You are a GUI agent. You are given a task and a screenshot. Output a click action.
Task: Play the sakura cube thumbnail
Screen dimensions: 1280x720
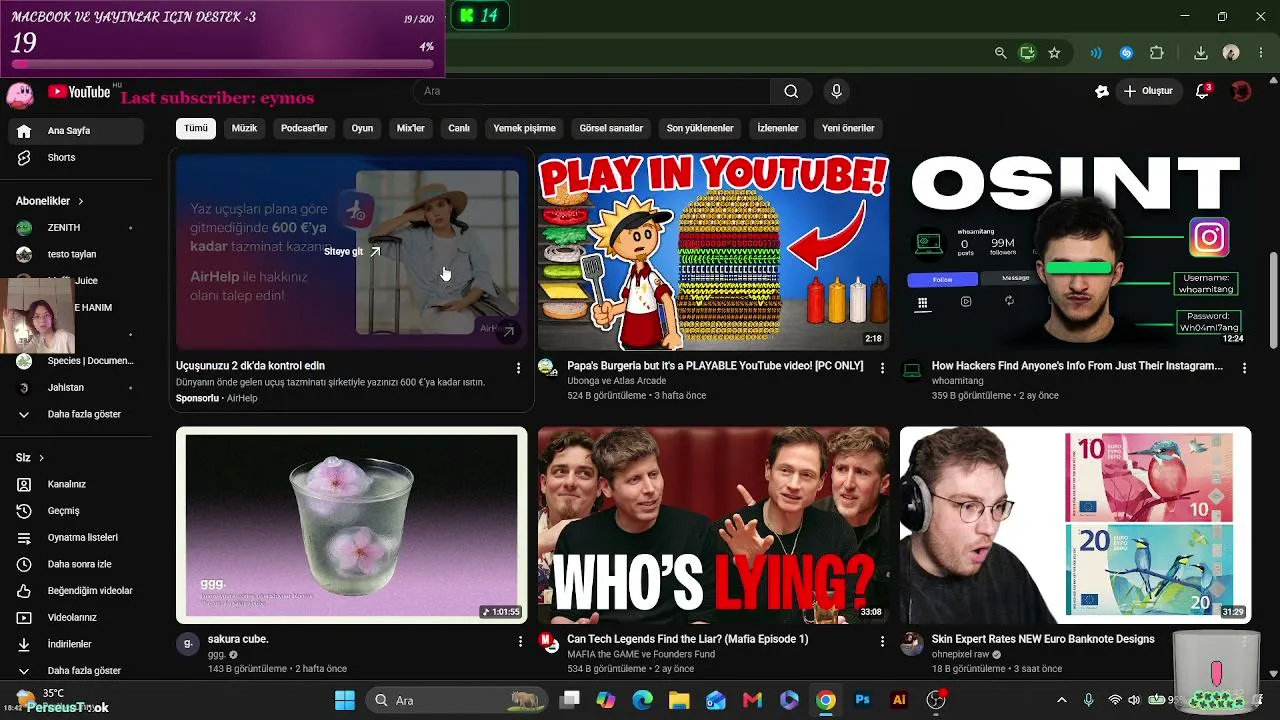coord(352,525)
